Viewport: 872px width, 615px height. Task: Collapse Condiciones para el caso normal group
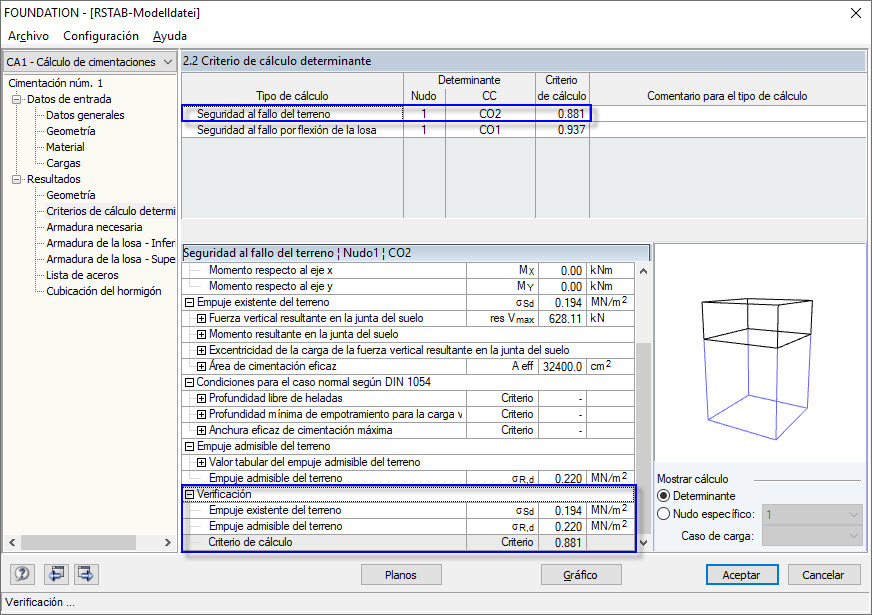coord(189,383)
